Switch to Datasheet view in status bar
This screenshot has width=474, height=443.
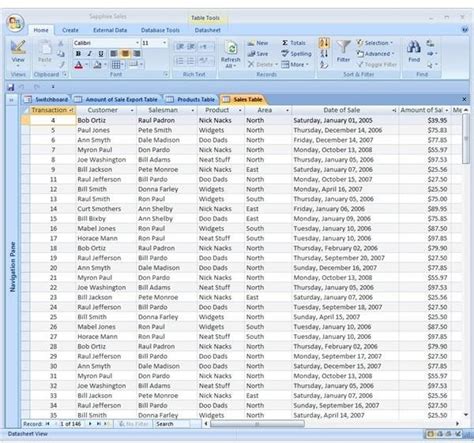tap(430, 434)
